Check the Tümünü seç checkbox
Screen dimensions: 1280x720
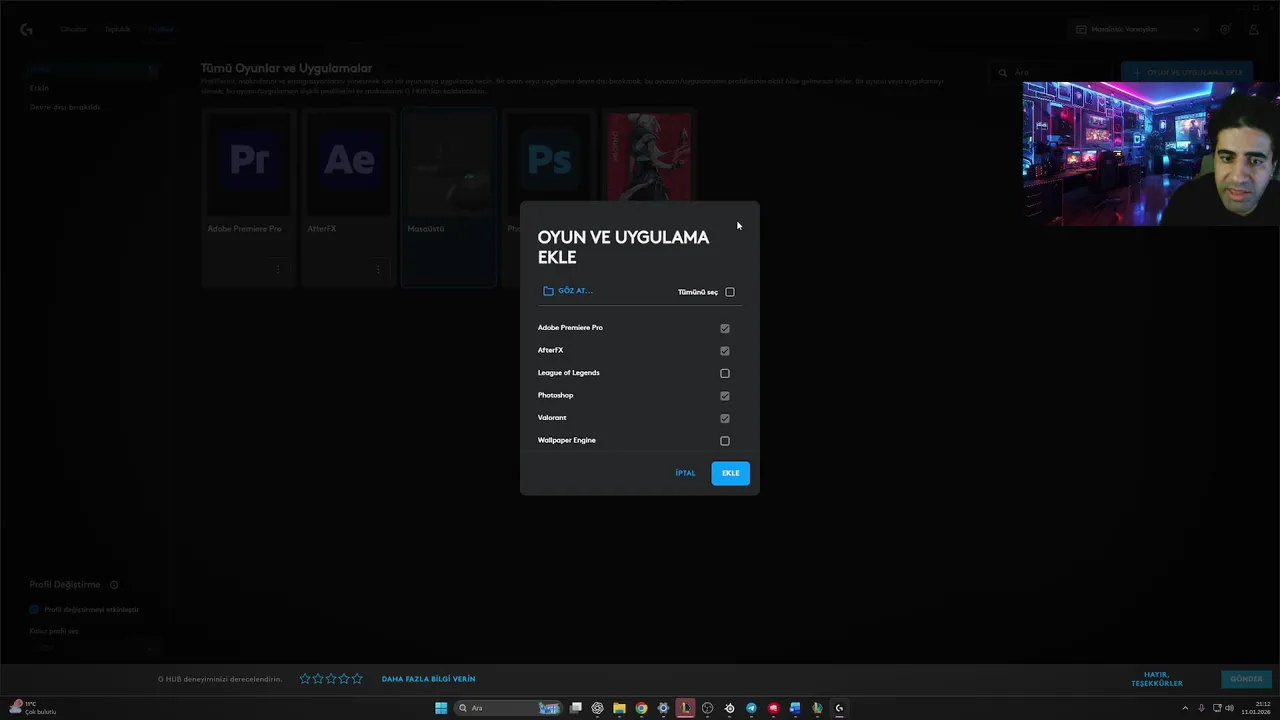pyautogui.click(x=730, y=292)
